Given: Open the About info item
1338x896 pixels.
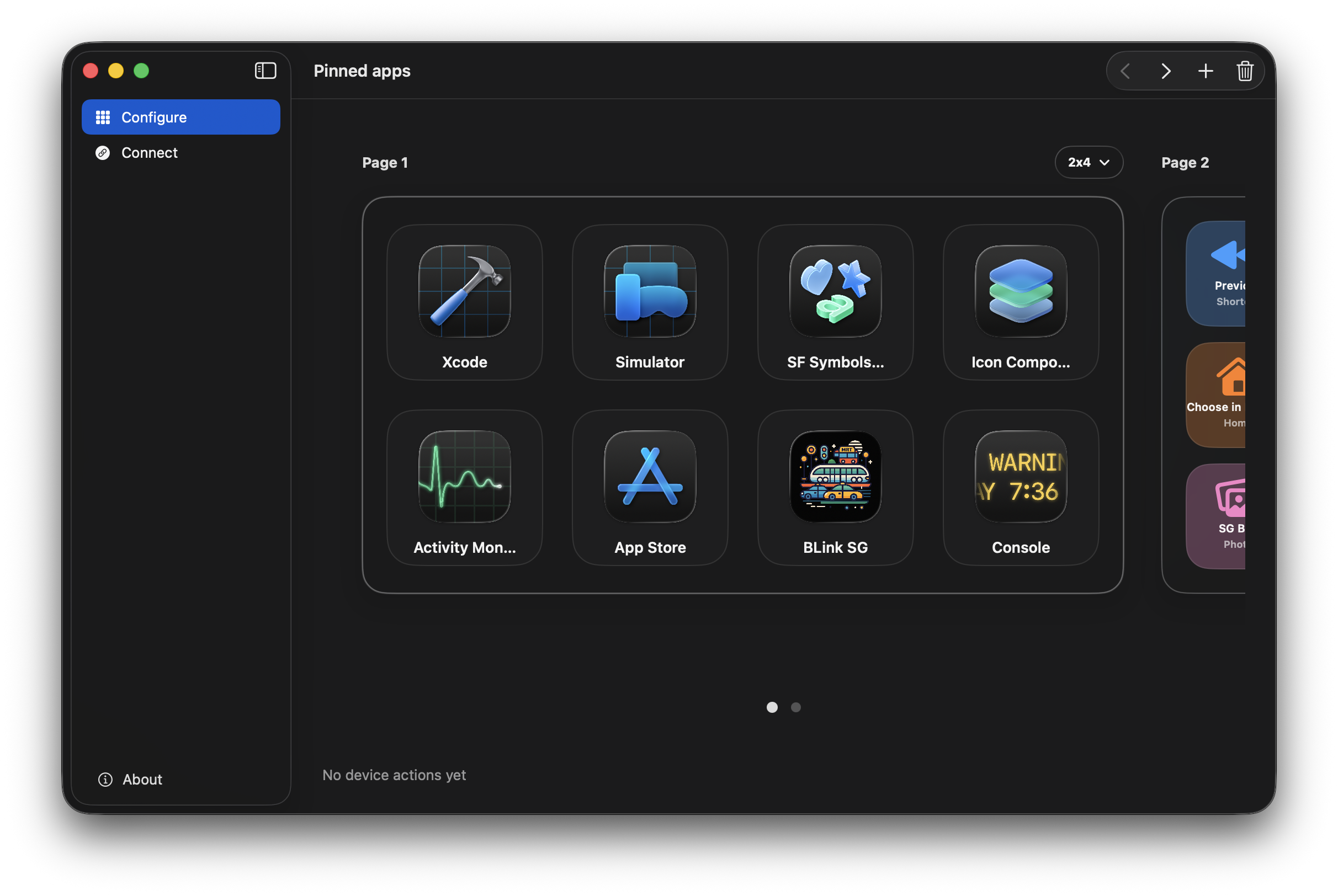Looking at the screenshot, I should 130,780.
